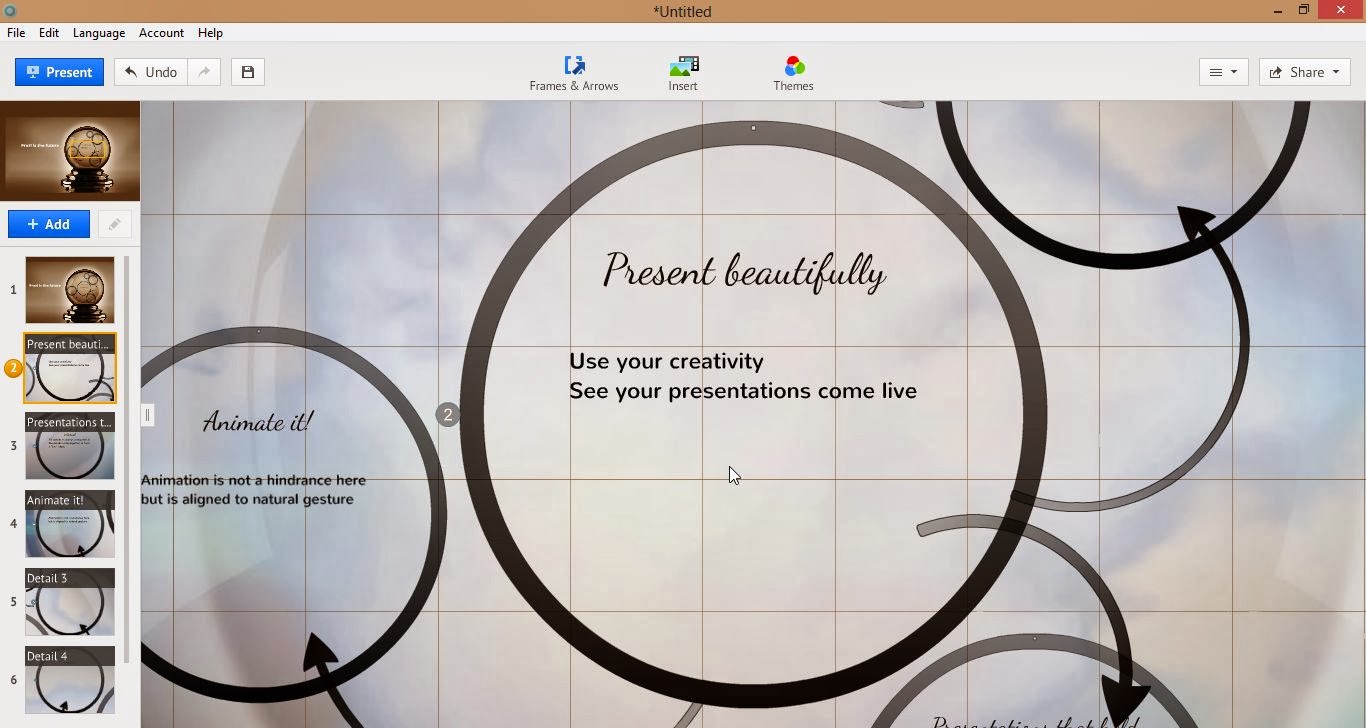1366x728 pixels.
Task: Collapse the left sidebar panel handle
Action: [x=147, y=415]
